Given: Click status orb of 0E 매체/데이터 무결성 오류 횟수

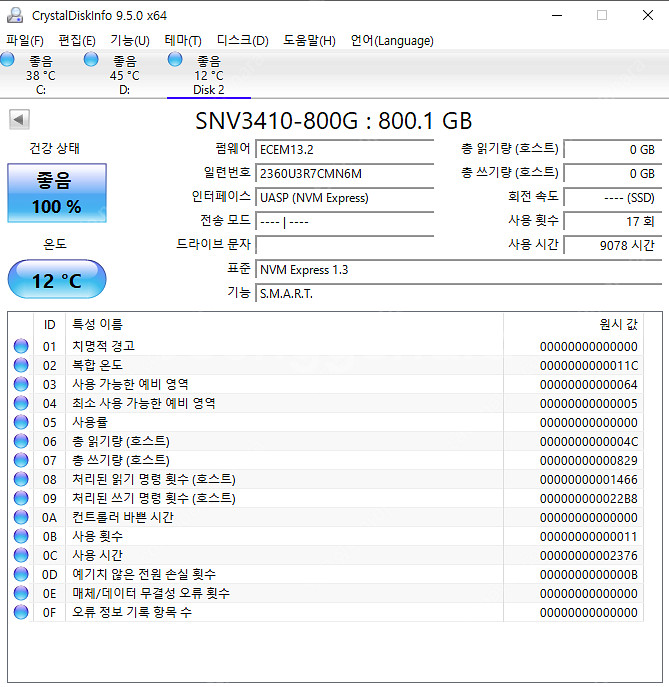Looking at the screenshot, I should pos(21,593).
